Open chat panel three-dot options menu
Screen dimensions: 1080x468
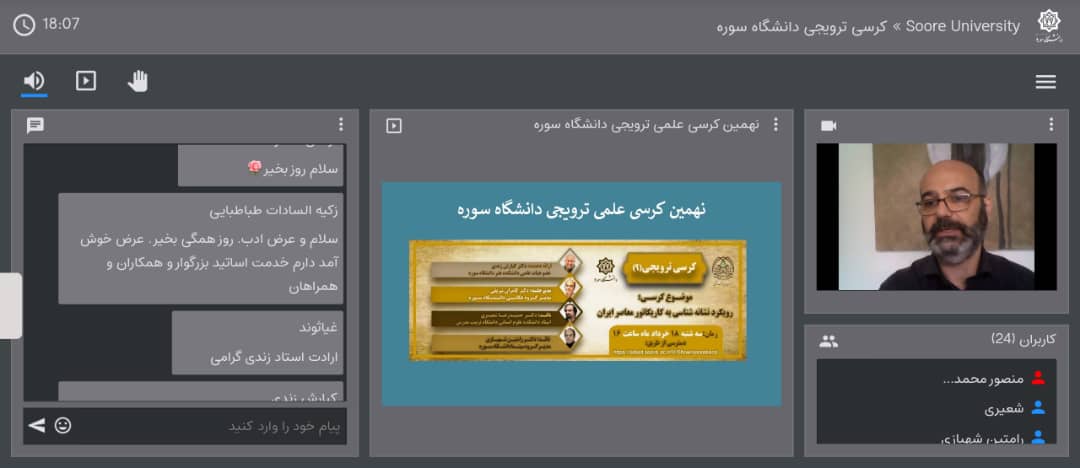point(340,125)
